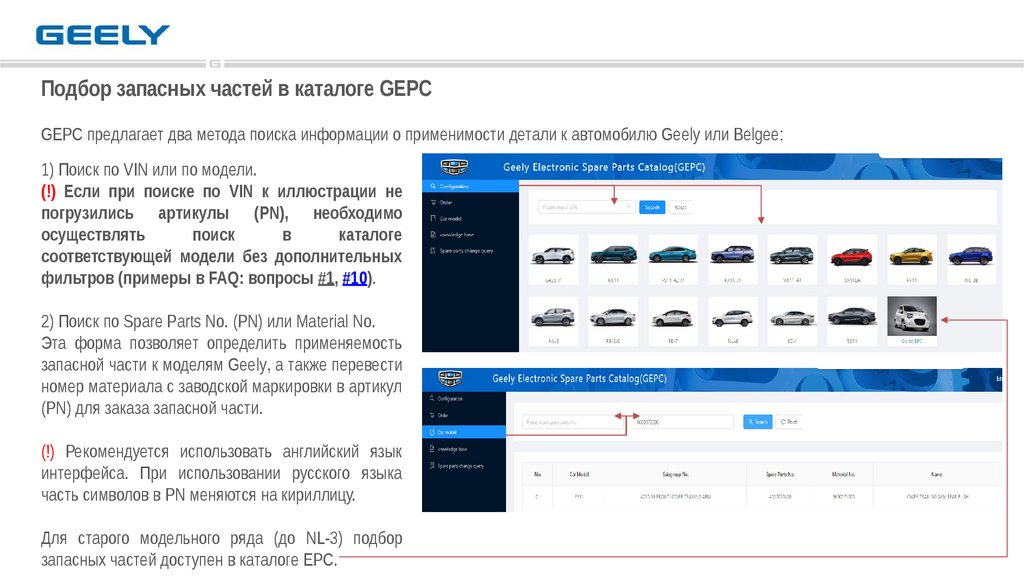This screenshot has width=1024, height=576.
Task: Select the purple-blue SUV thumbnail
Action: click(x=733, y=255)
